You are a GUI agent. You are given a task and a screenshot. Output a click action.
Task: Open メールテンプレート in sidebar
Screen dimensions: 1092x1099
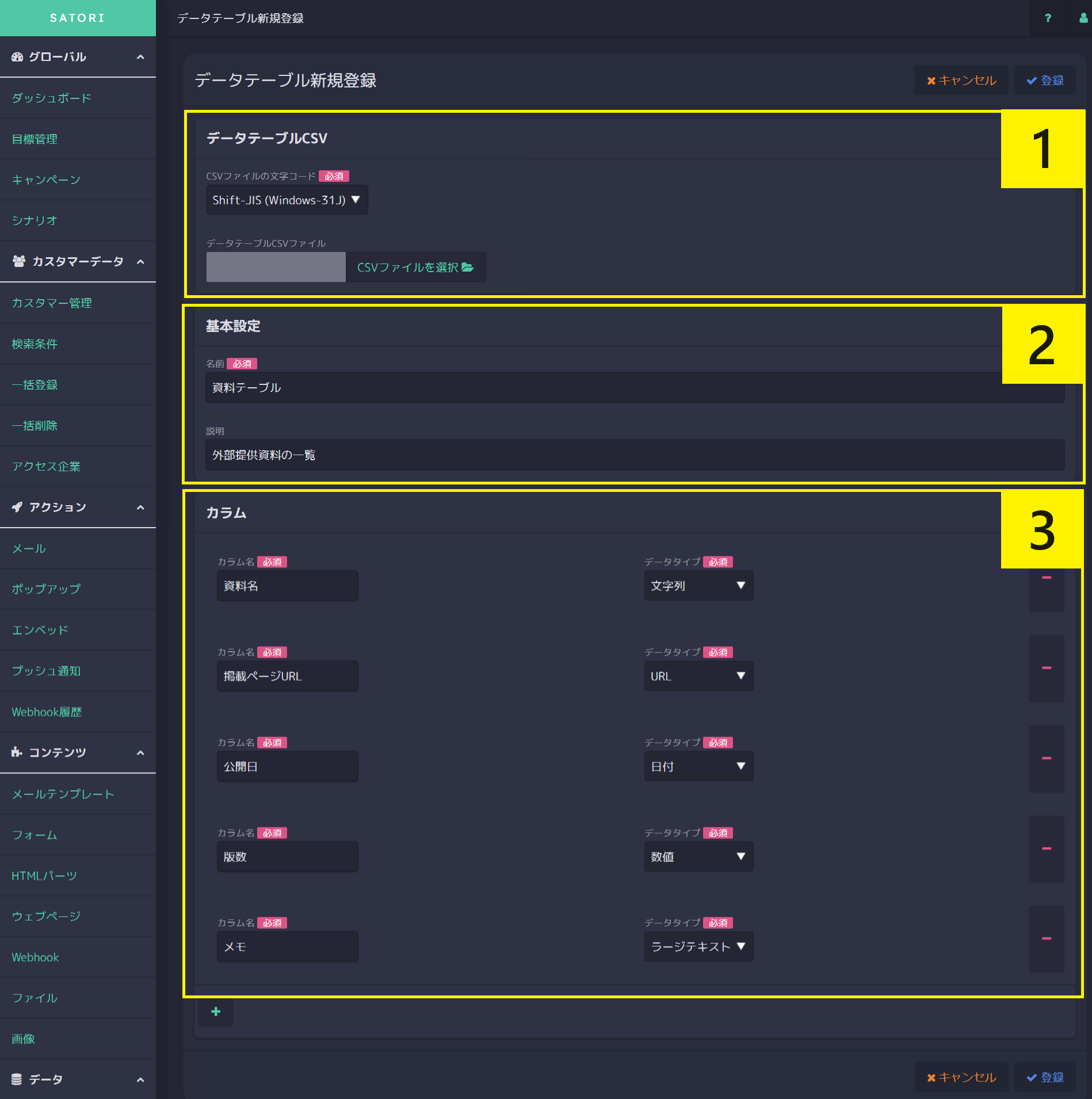(78, 794)
